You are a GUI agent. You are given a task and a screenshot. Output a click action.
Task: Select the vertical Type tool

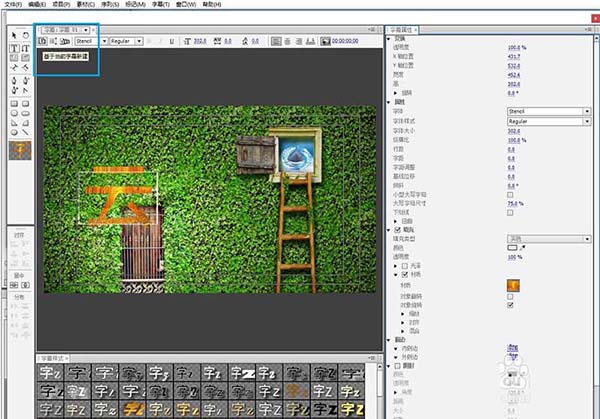pos(25,48)
